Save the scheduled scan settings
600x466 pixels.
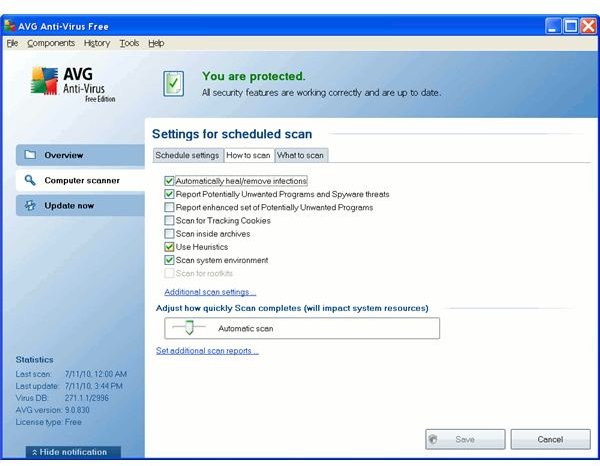465,439
